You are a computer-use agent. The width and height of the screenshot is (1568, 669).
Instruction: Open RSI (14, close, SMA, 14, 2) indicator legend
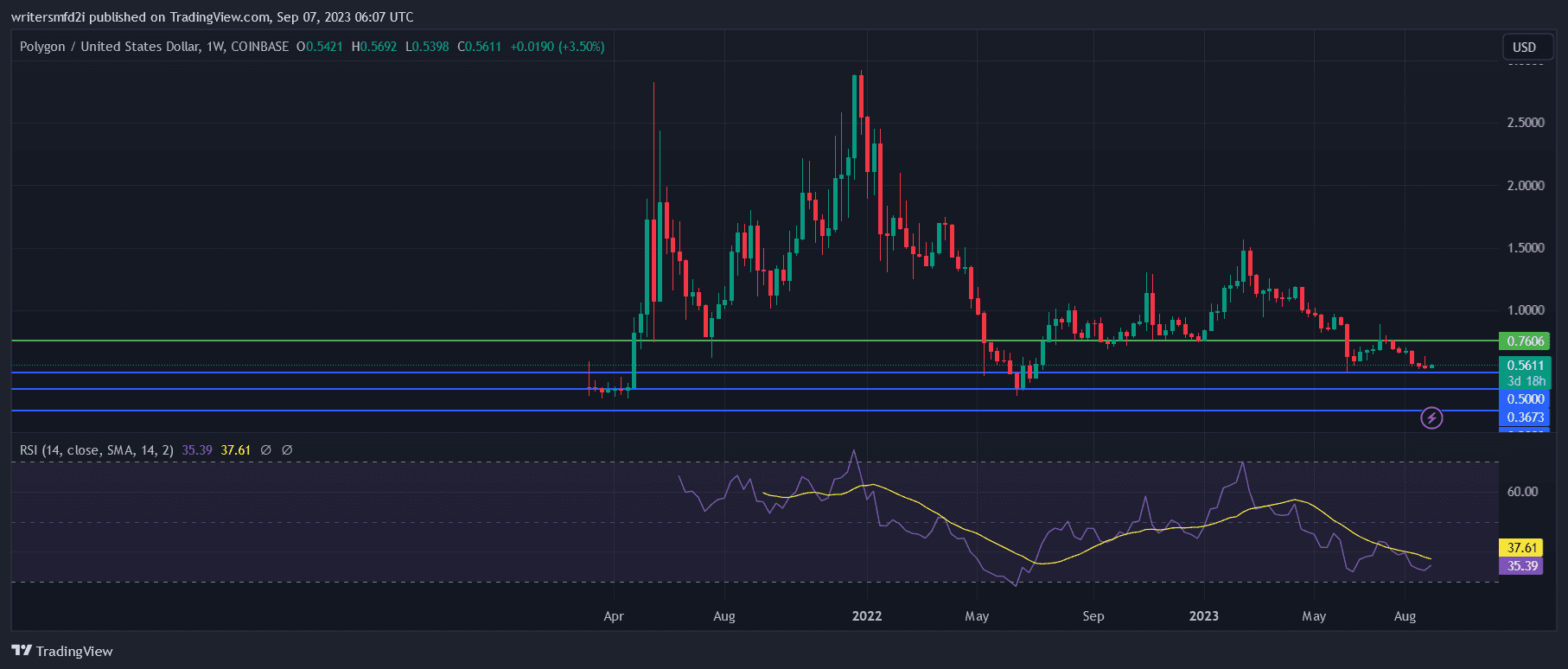click(96, 450)
